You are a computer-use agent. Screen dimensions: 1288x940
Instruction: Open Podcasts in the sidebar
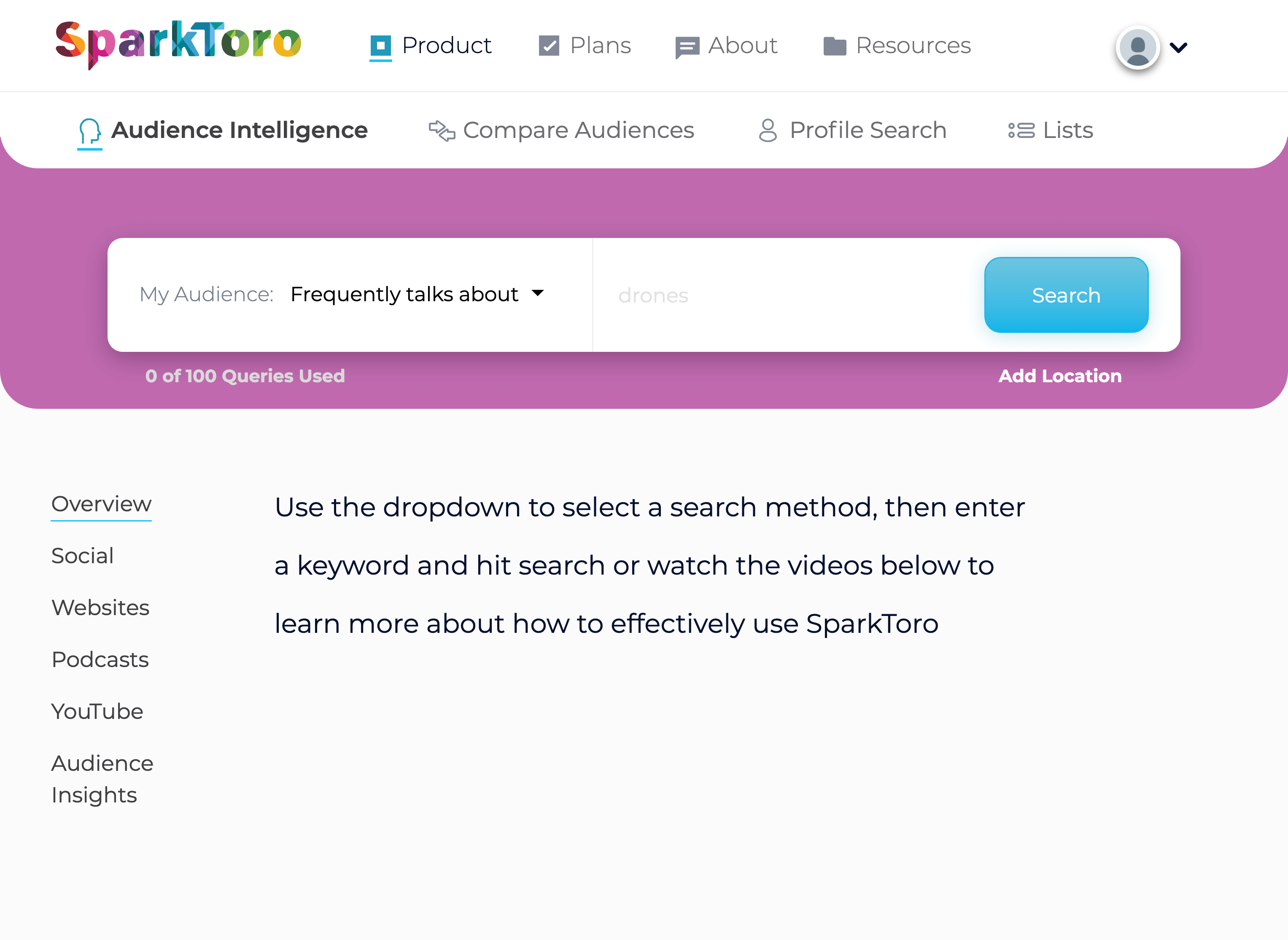[x=100, y=659]
